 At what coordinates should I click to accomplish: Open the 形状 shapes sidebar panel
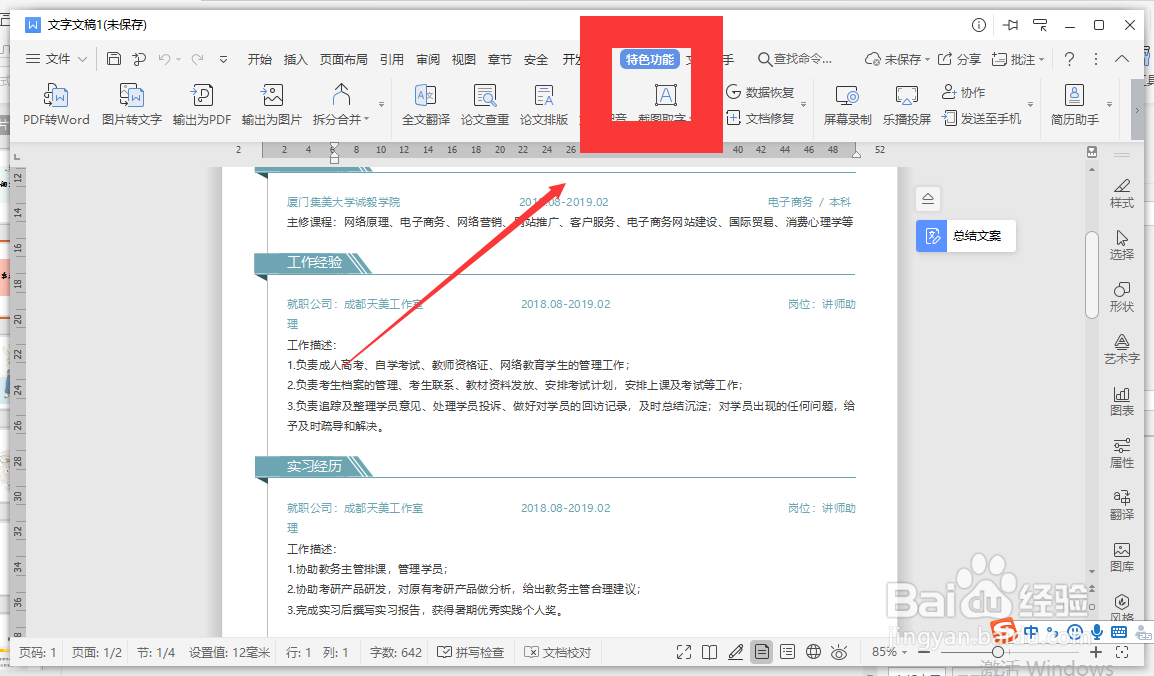(x=1122, y=297)
